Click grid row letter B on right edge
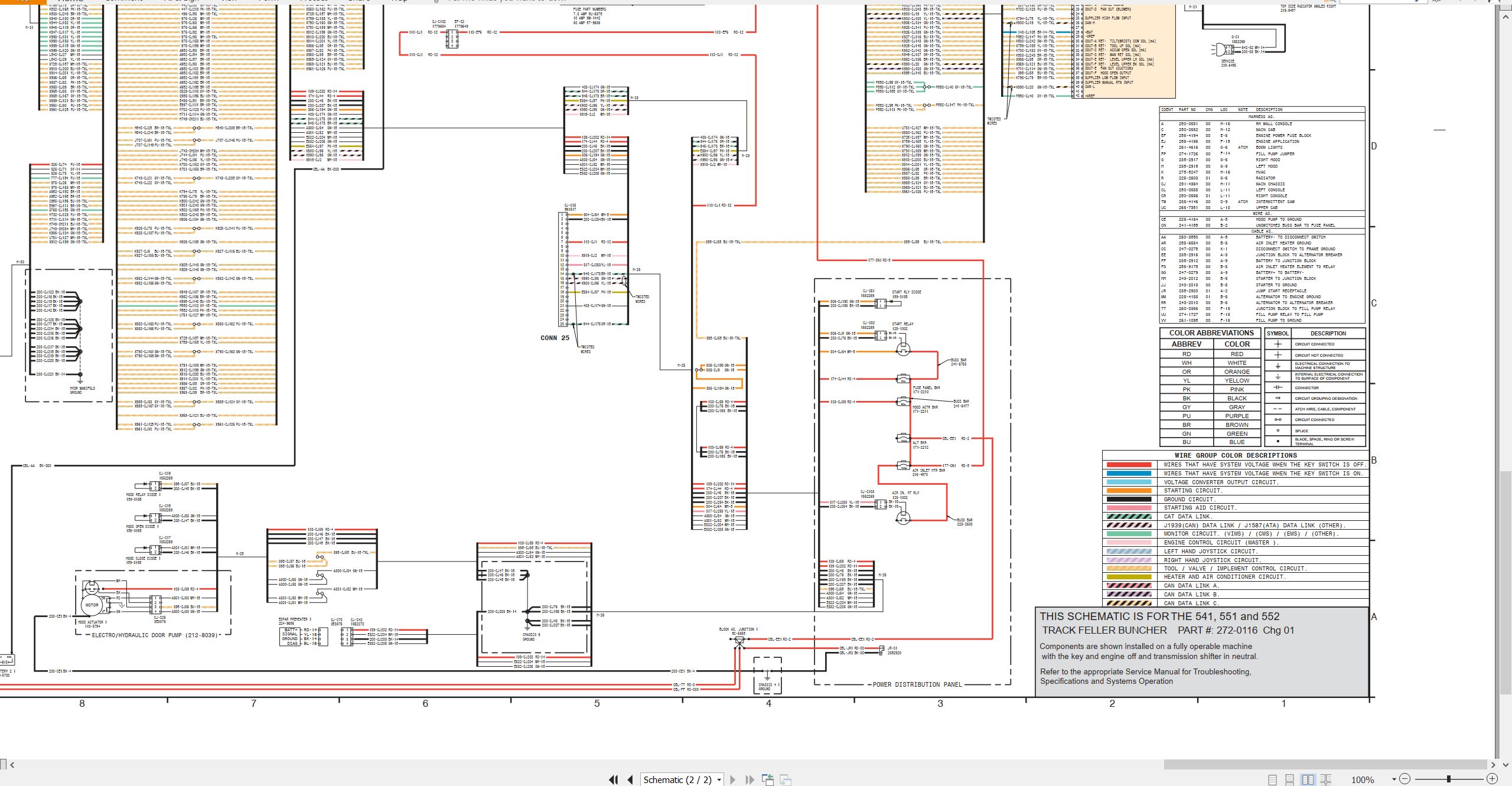The width and height of the screenshot is (1512, 786). [1374, 461]
